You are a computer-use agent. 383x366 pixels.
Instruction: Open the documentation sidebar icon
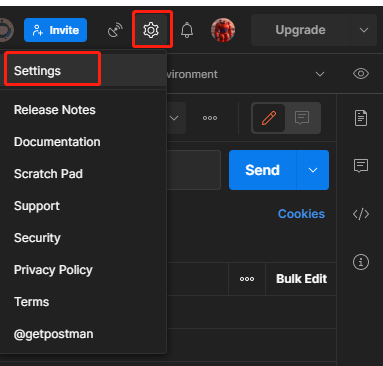[361, 118]
